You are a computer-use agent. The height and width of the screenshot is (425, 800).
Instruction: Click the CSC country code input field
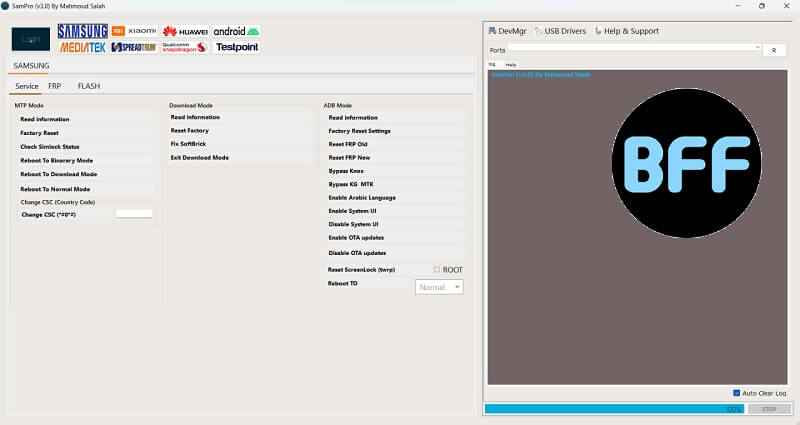tap(134, 214)
